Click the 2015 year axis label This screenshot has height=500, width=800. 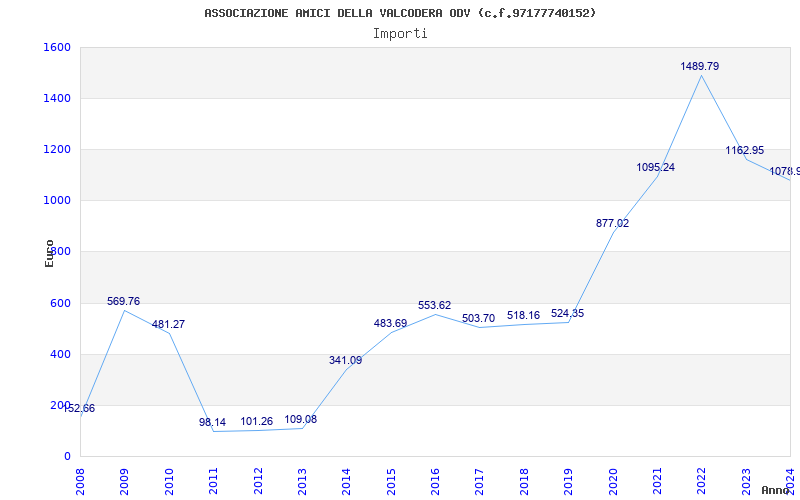[391, 482]
